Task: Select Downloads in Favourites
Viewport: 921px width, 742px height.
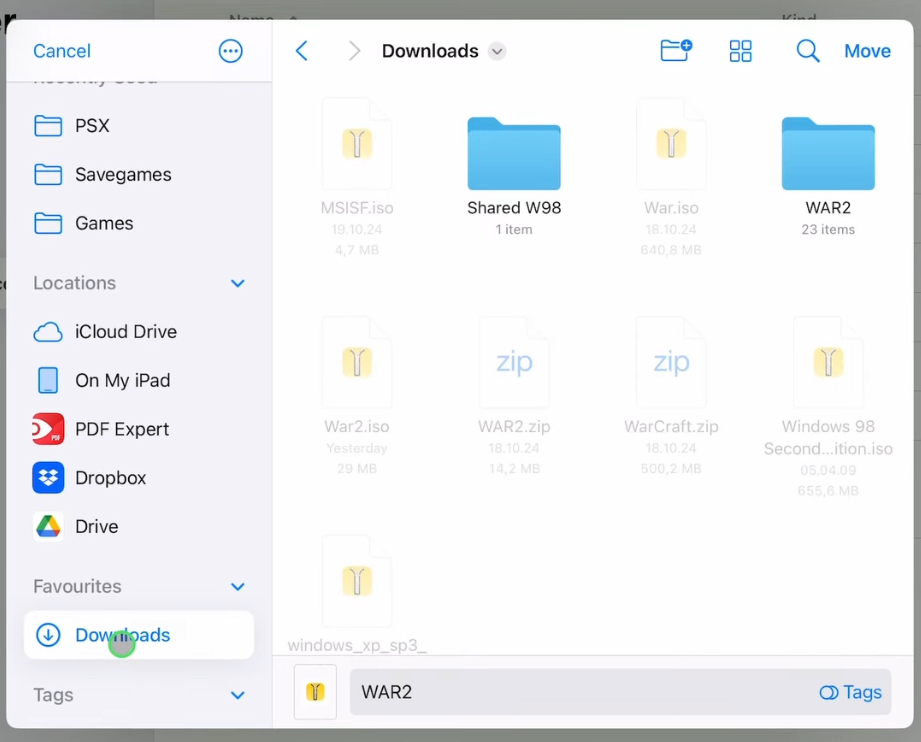Action: [139, 635]
